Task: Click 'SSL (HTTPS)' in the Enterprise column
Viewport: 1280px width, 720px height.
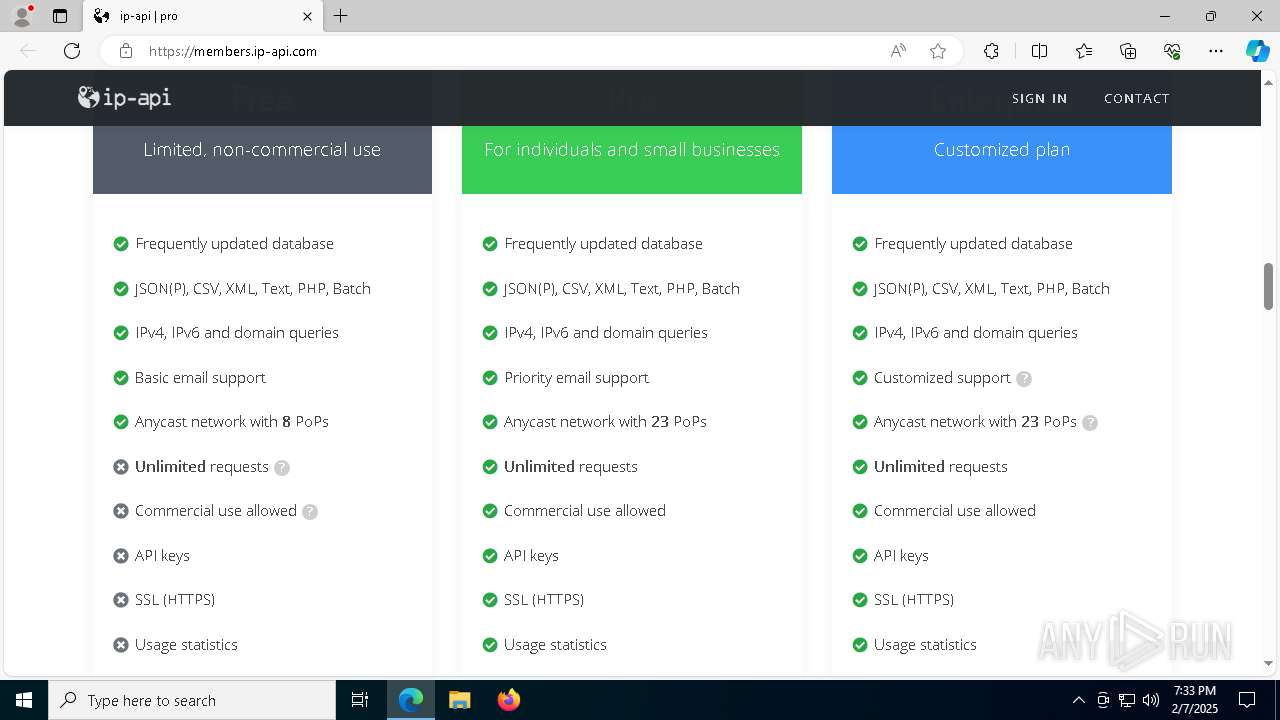Action: (913, 599)
